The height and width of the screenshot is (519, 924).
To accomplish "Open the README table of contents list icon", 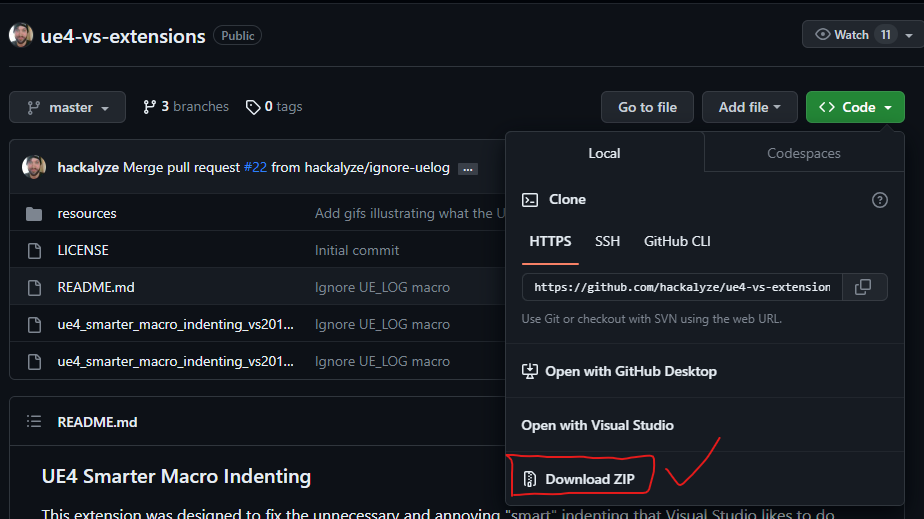I will click(x=34, y=421).
